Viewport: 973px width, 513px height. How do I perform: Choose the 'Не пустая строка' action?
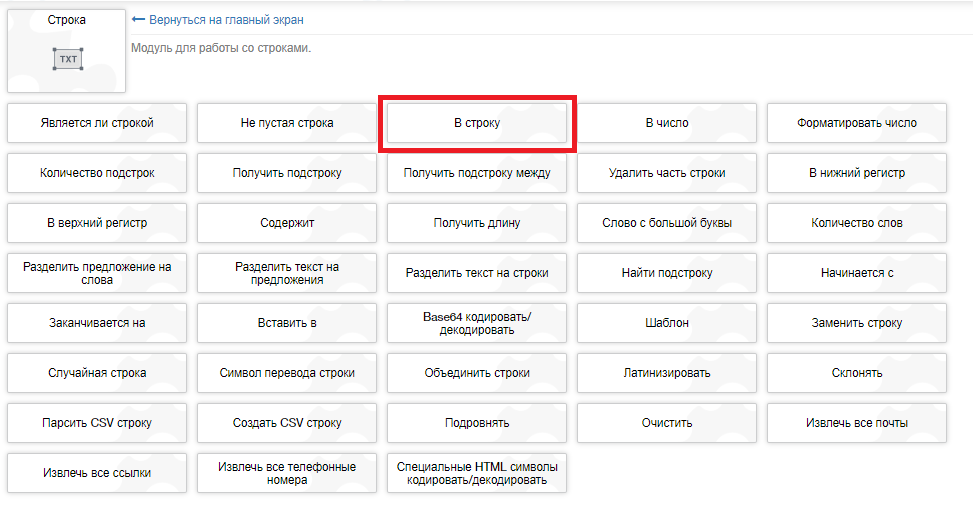(287, 123)
